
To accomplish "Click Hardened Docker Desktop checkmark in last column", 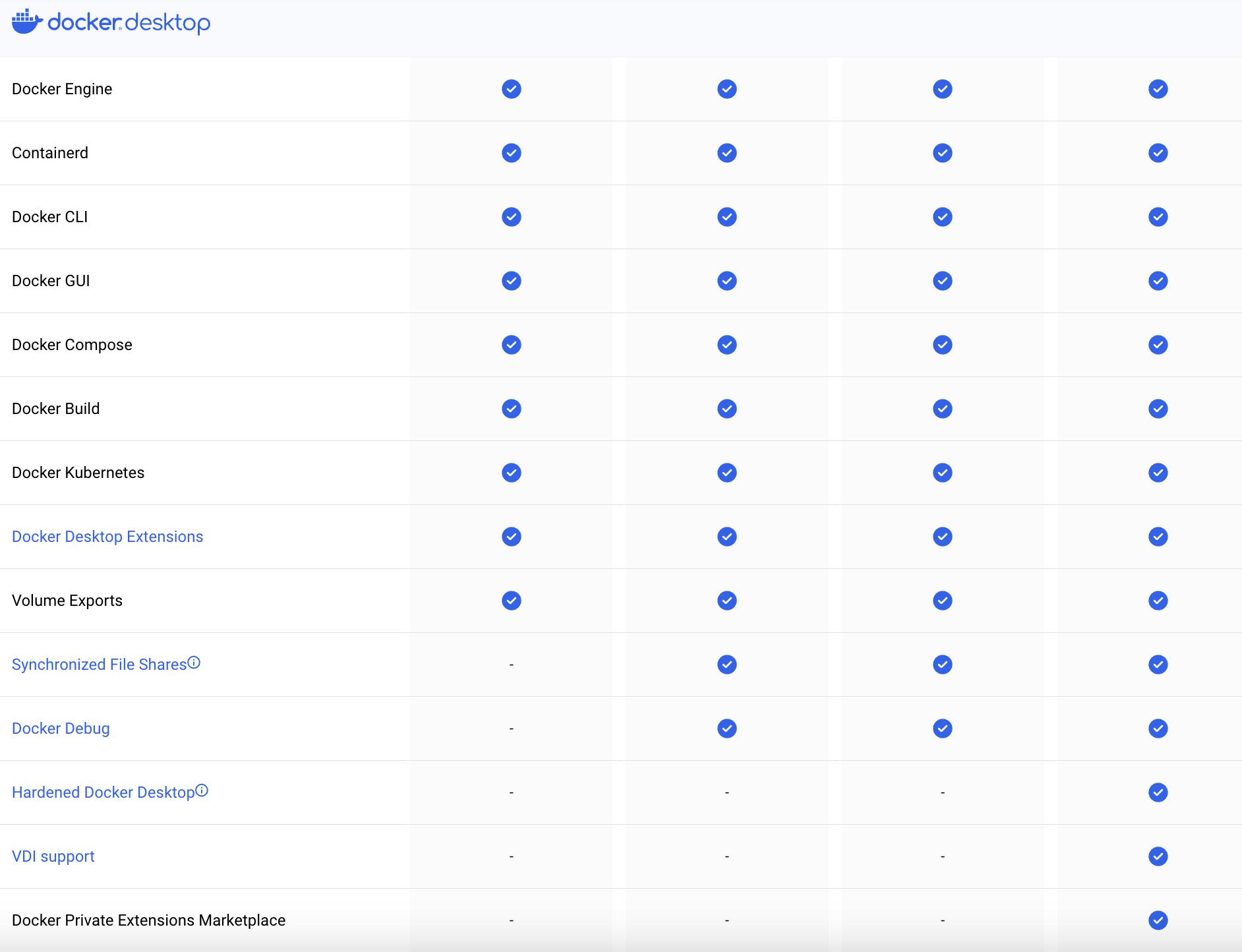I will [x=1158, y=792].
